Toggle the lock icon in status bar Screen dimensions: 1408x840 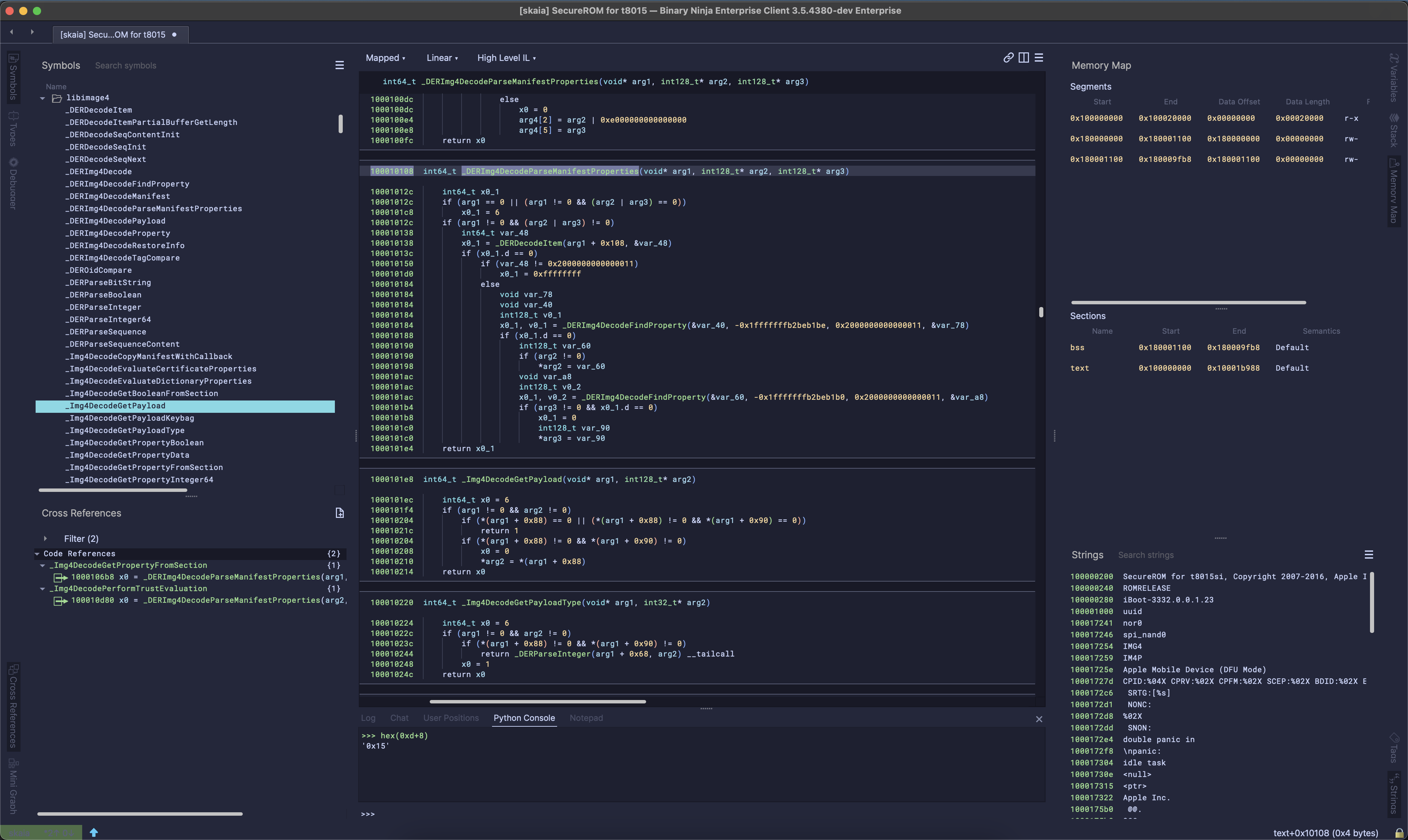coord(1399,833)
